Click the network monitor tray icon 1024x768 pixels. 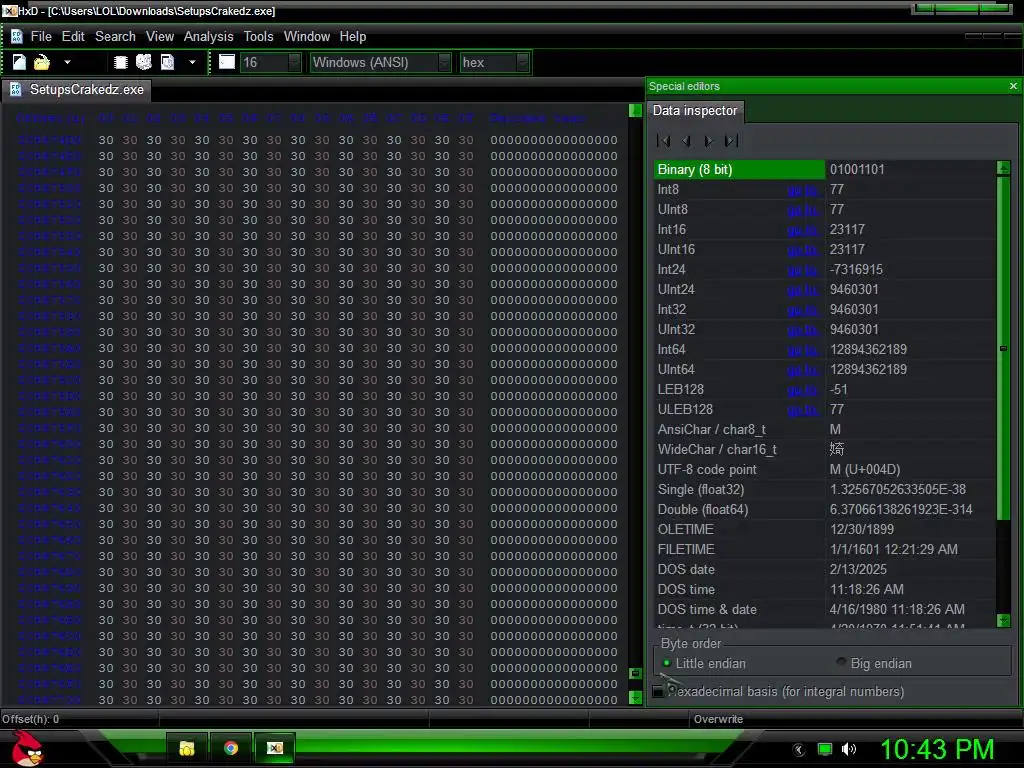825,750
